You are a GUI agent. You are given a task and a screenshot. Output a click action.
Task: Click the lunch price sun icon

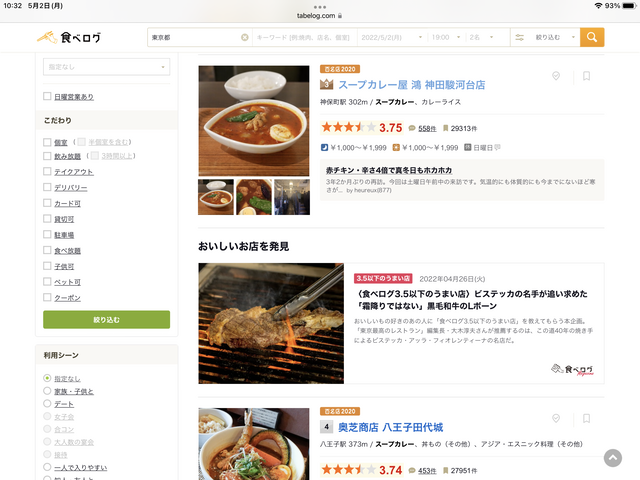[x=396, y=148]
